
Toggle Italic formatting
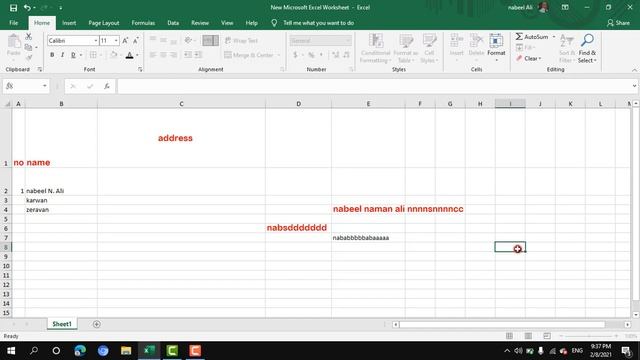coord(62,55)
